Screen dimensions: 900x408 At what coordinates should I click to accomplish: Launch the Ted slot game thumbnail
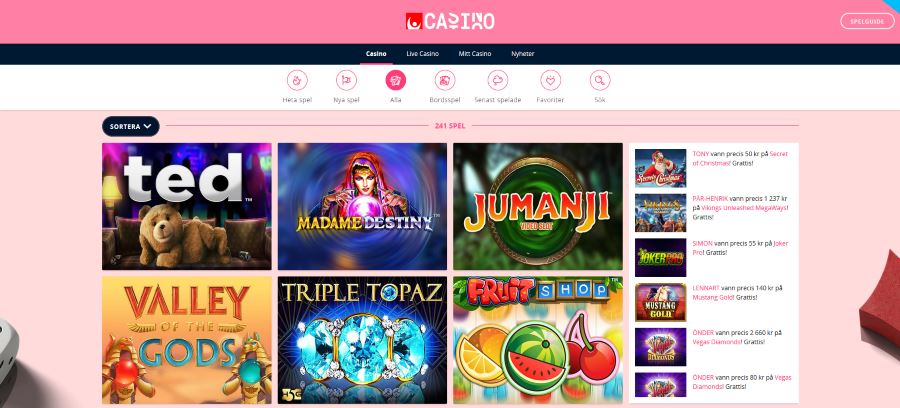tap(187, 207)
